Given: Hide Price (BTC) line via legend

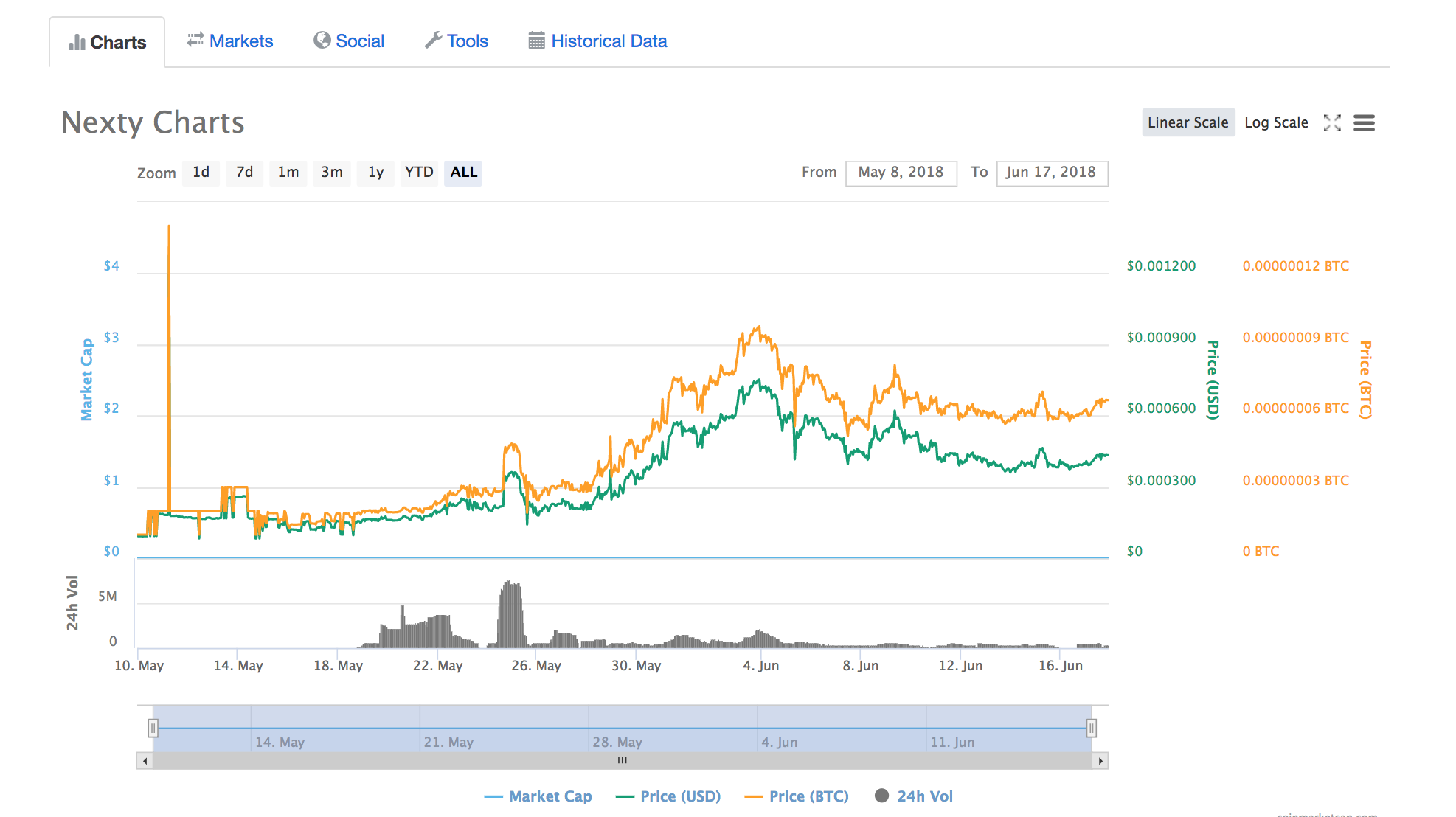Looking at the screenshot, I should pos(808,796).
